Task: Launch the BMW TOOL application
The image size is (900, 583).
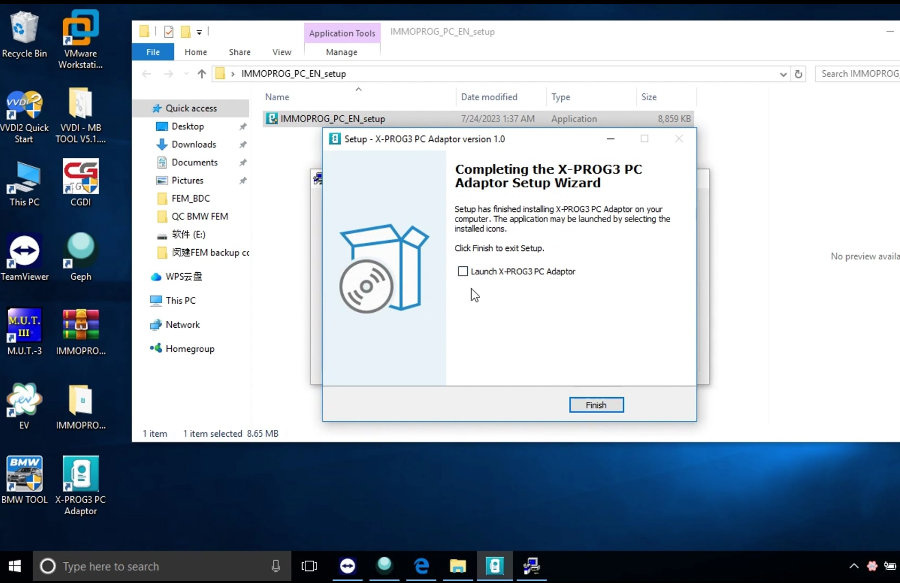Action: [24, 472]
